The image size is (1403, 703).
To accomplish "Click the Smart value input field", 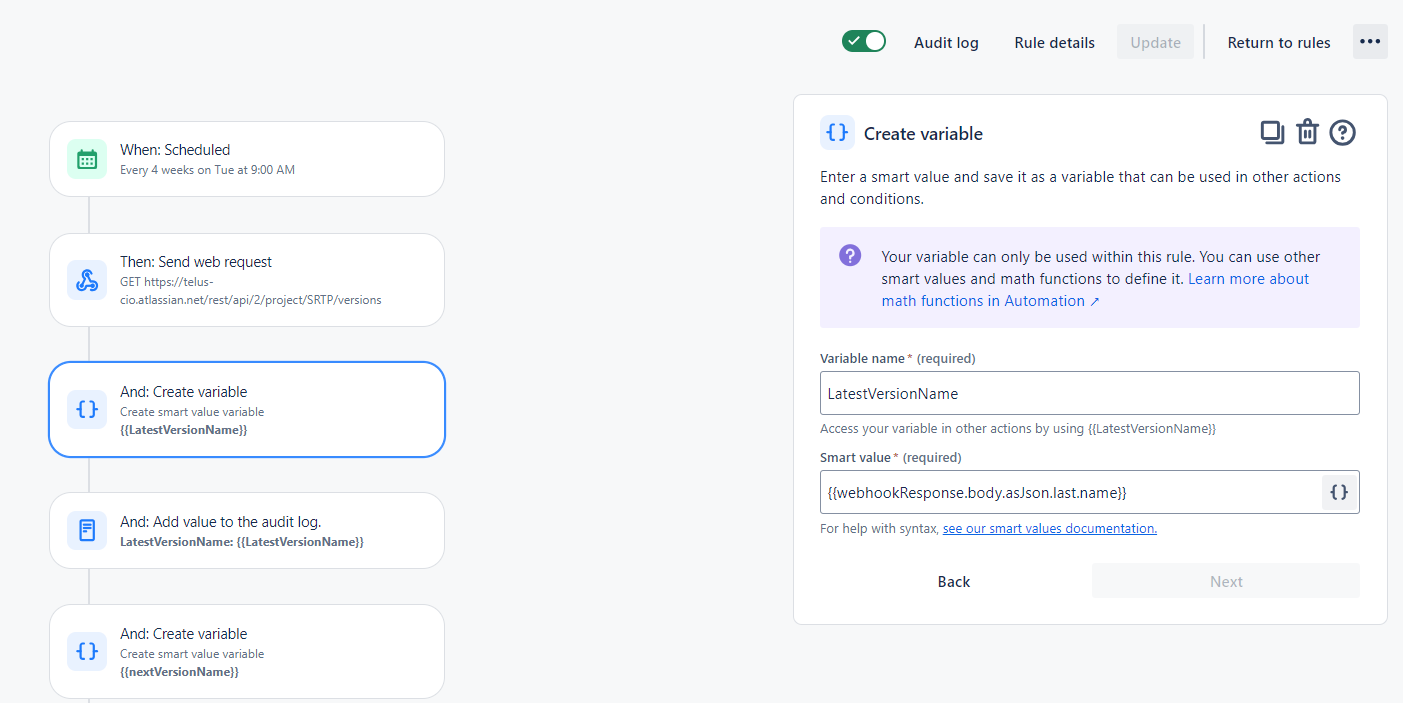I will pyautogui.click(x=1070, y=492).
